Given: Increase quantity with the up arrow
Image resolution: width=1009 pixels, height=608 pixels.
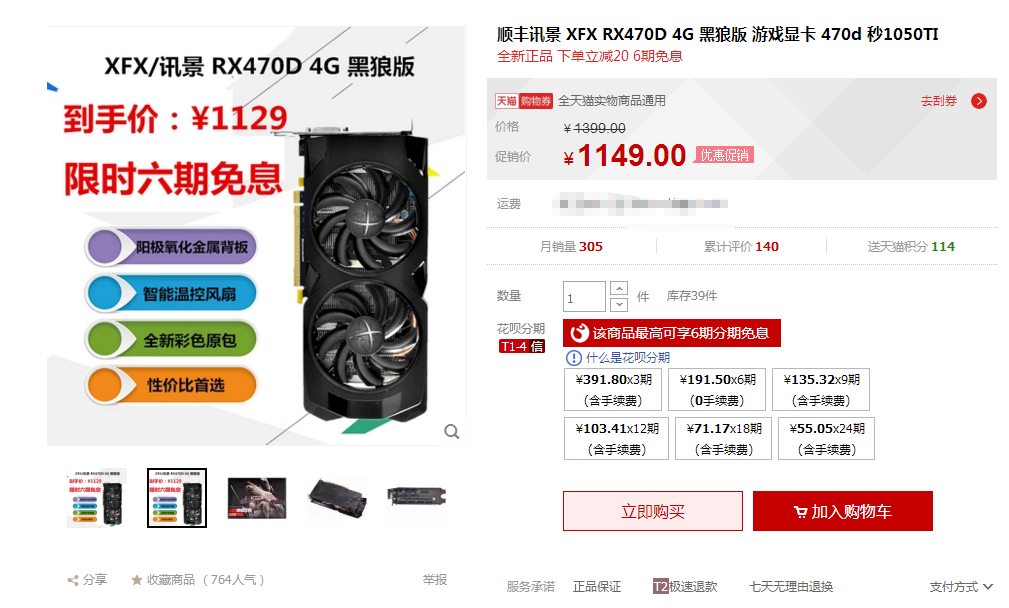Looking at the screenshot, I should point(619,288).
